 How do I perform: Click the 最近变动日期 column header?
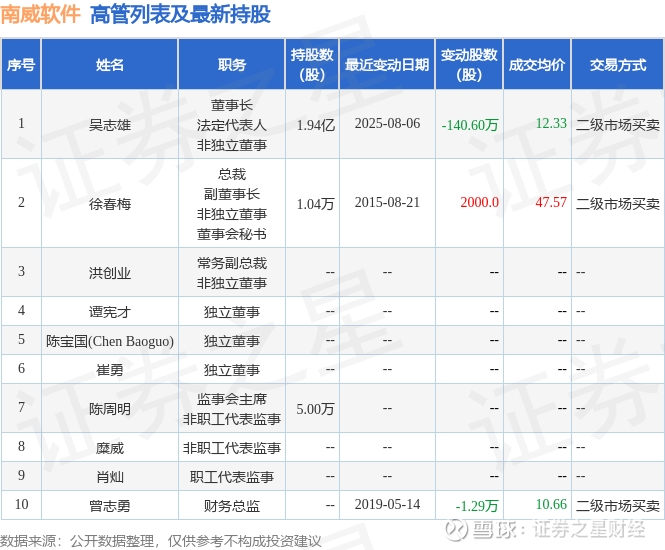387,65
